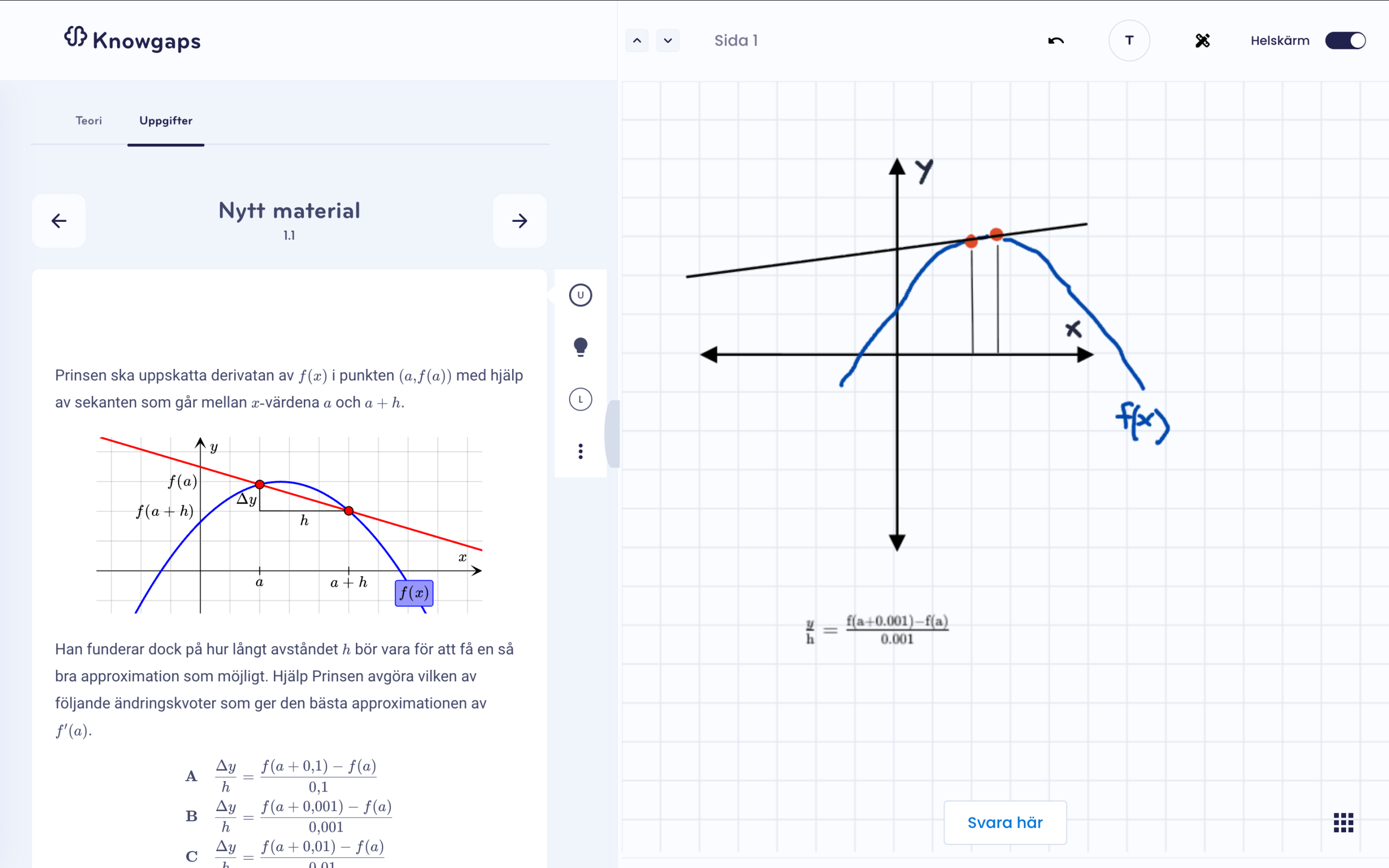Go to the next exercise arrow

[519, 221]
